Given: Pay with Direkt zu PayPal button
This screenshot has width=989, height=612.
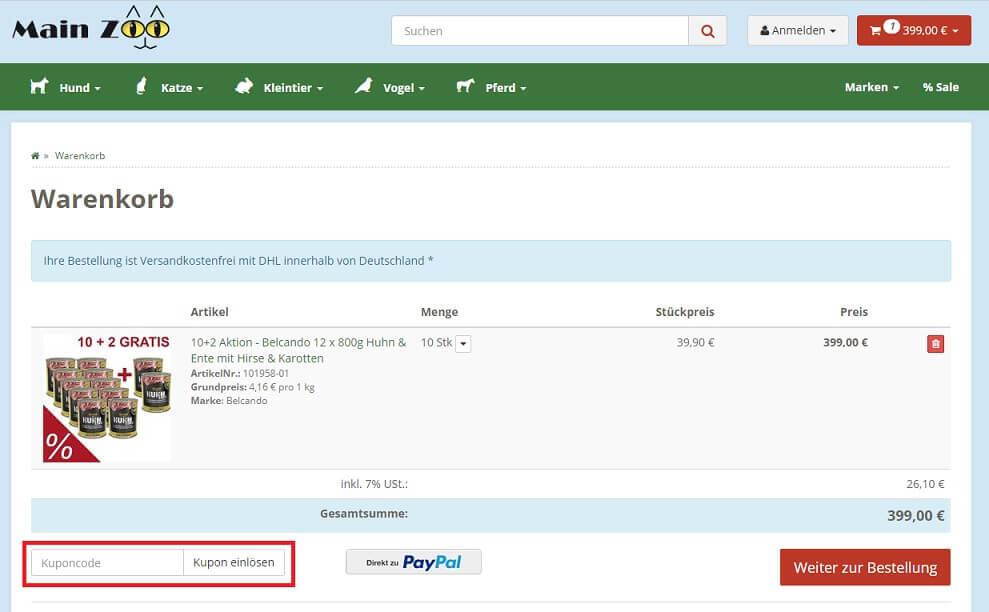Looking at the screenshot, I should point(414,562).
